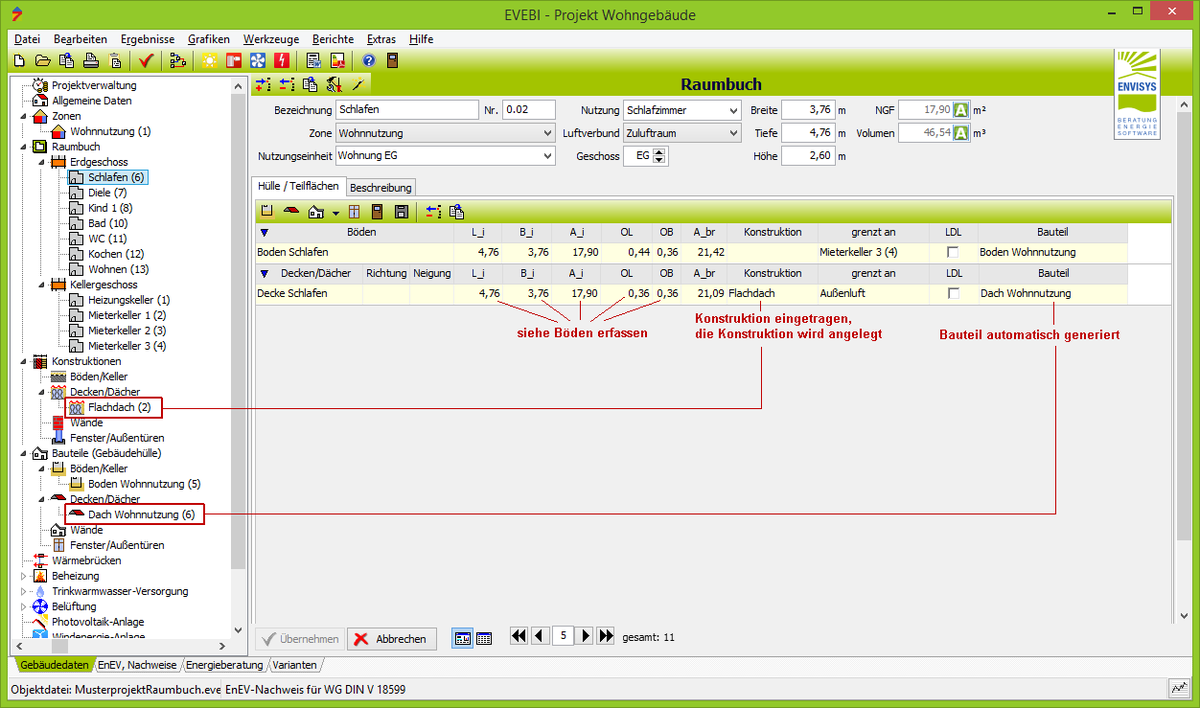
Task: Click the red lightning bolt toolbar icon
Action: pyautogui.click(x=281, y=61)
